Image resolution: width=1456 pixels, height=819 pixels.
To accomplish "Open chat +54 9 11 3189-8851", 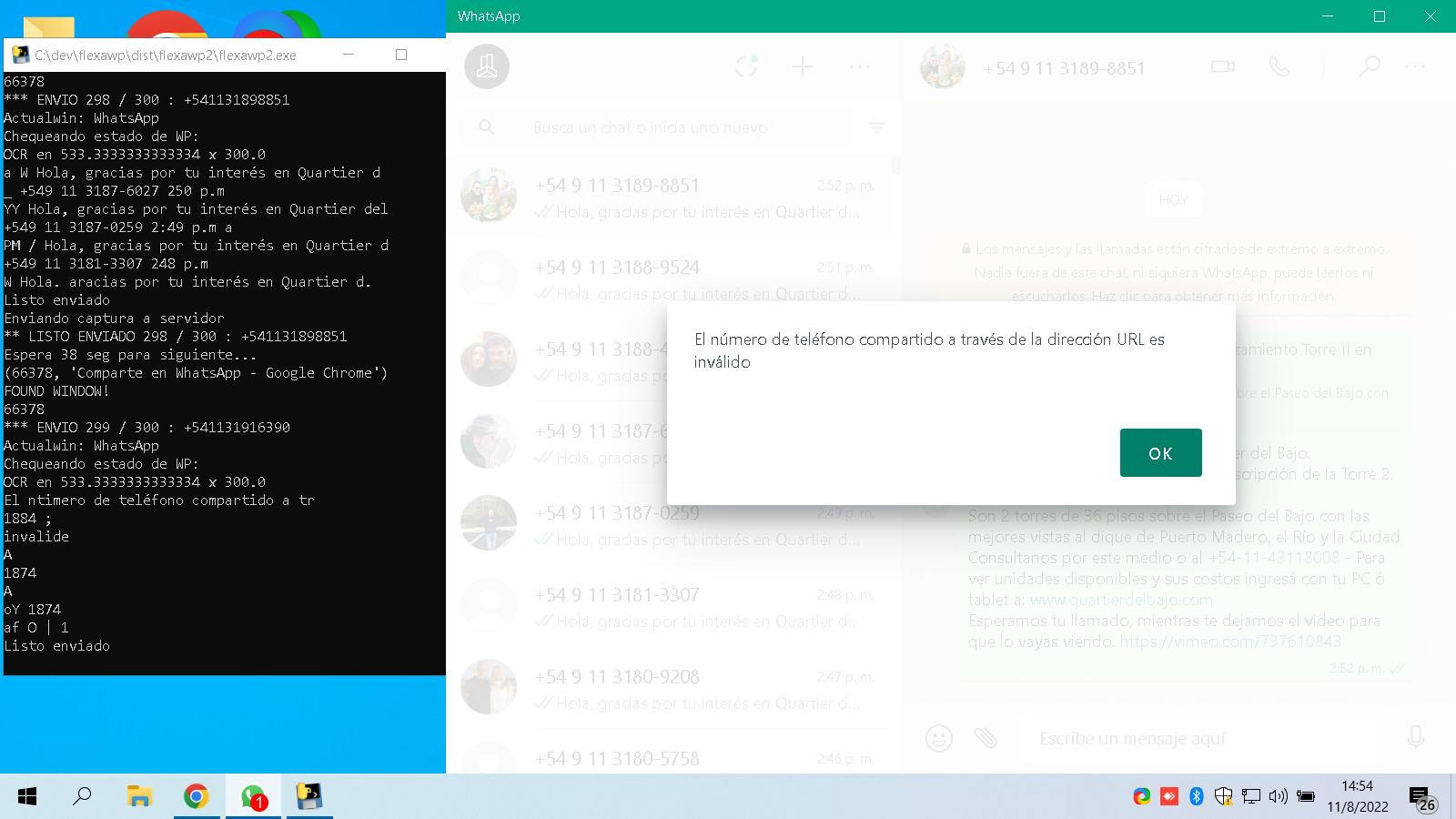I will point(669,196).
